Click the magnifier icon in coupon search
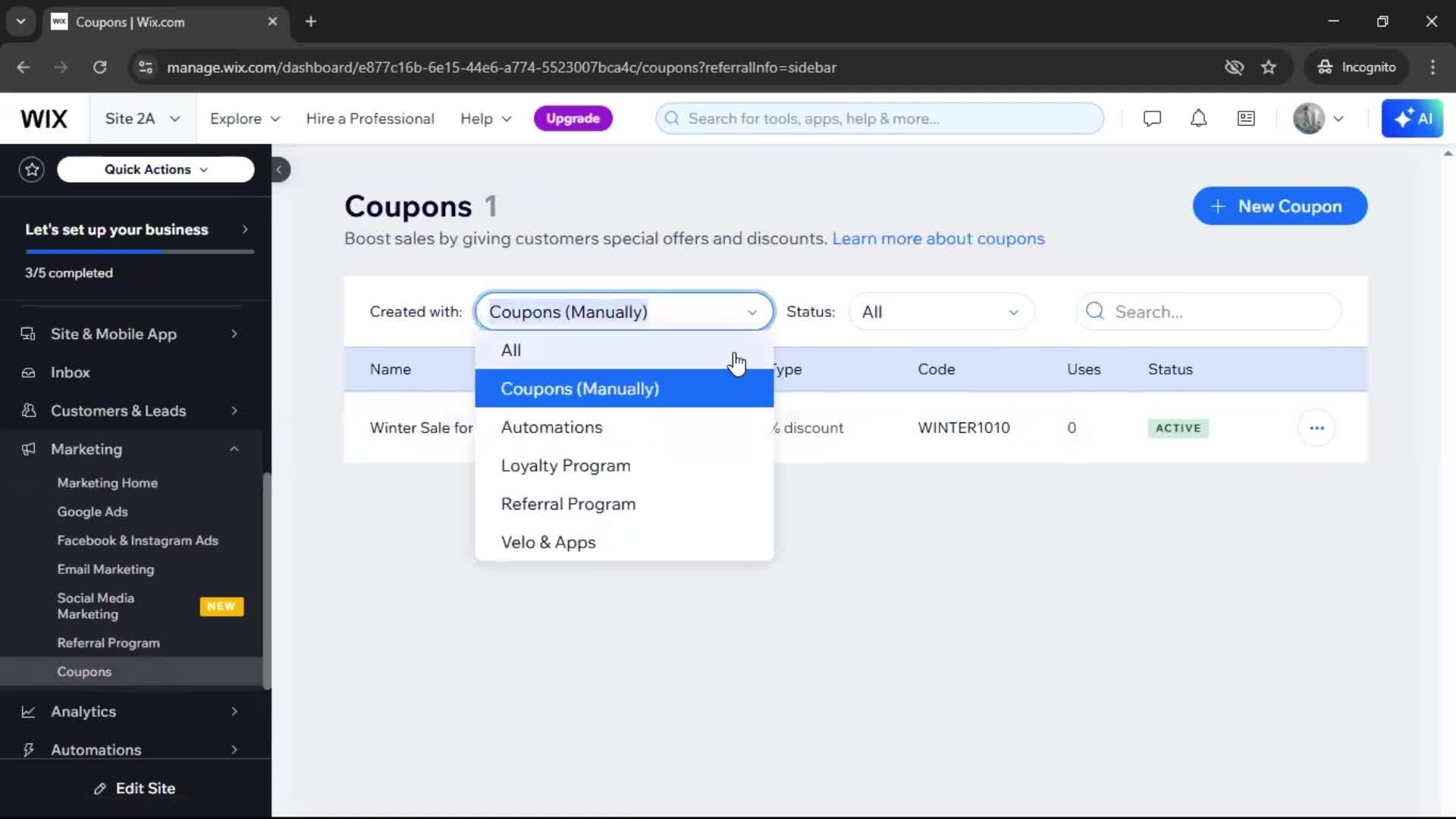The image size is (1456, 819). pyautogui.click(x=1094, y=311)
